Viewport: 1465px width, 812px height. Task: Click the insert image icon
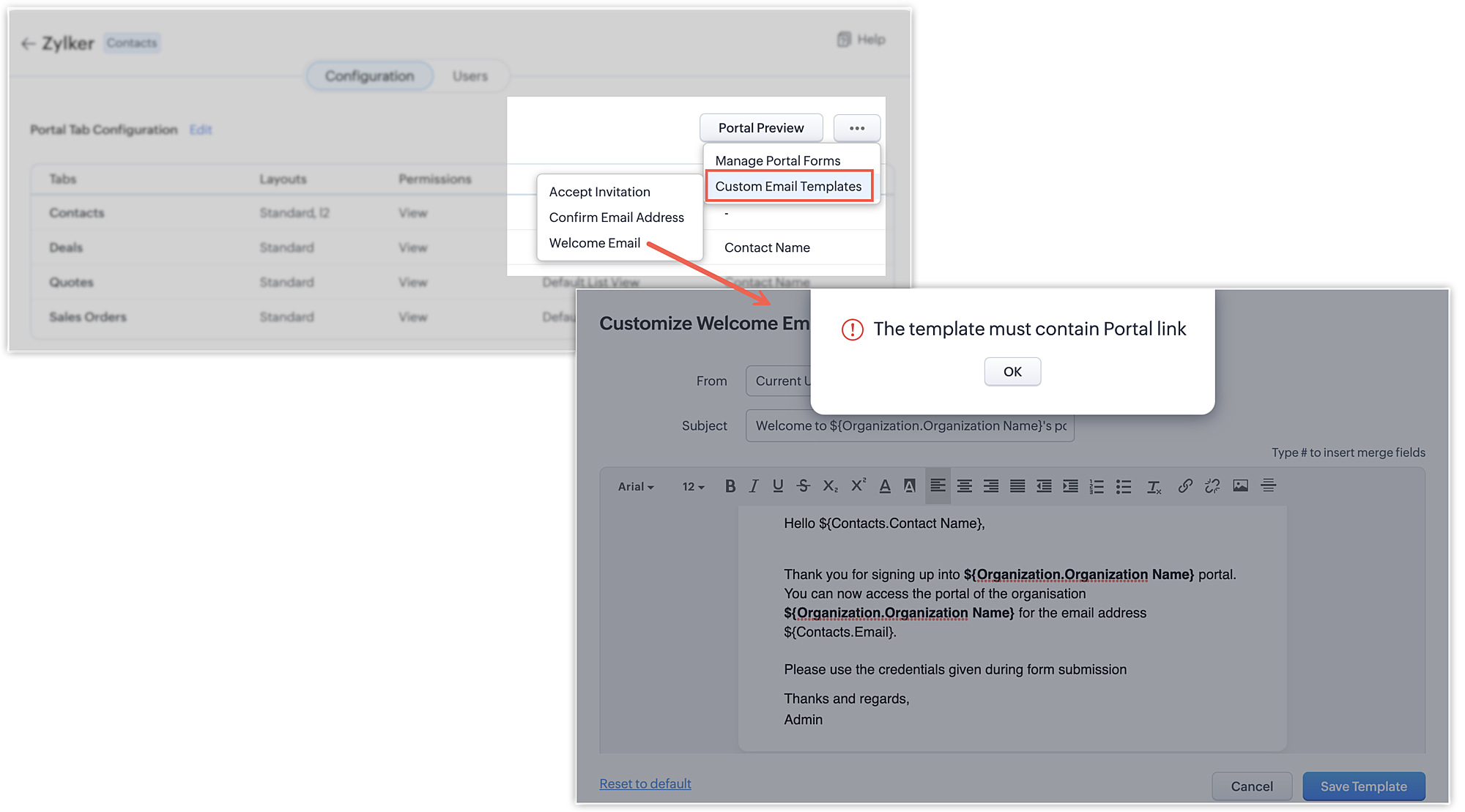(1240, 486)
